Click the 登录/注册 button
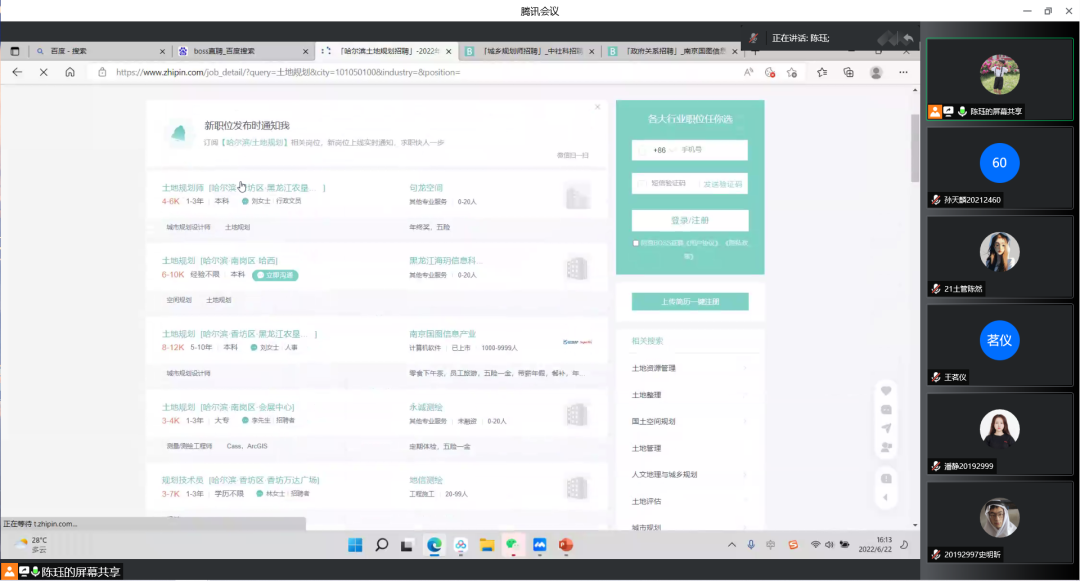The height and width of the screenshot is (581, 1080). click(690, 220)
